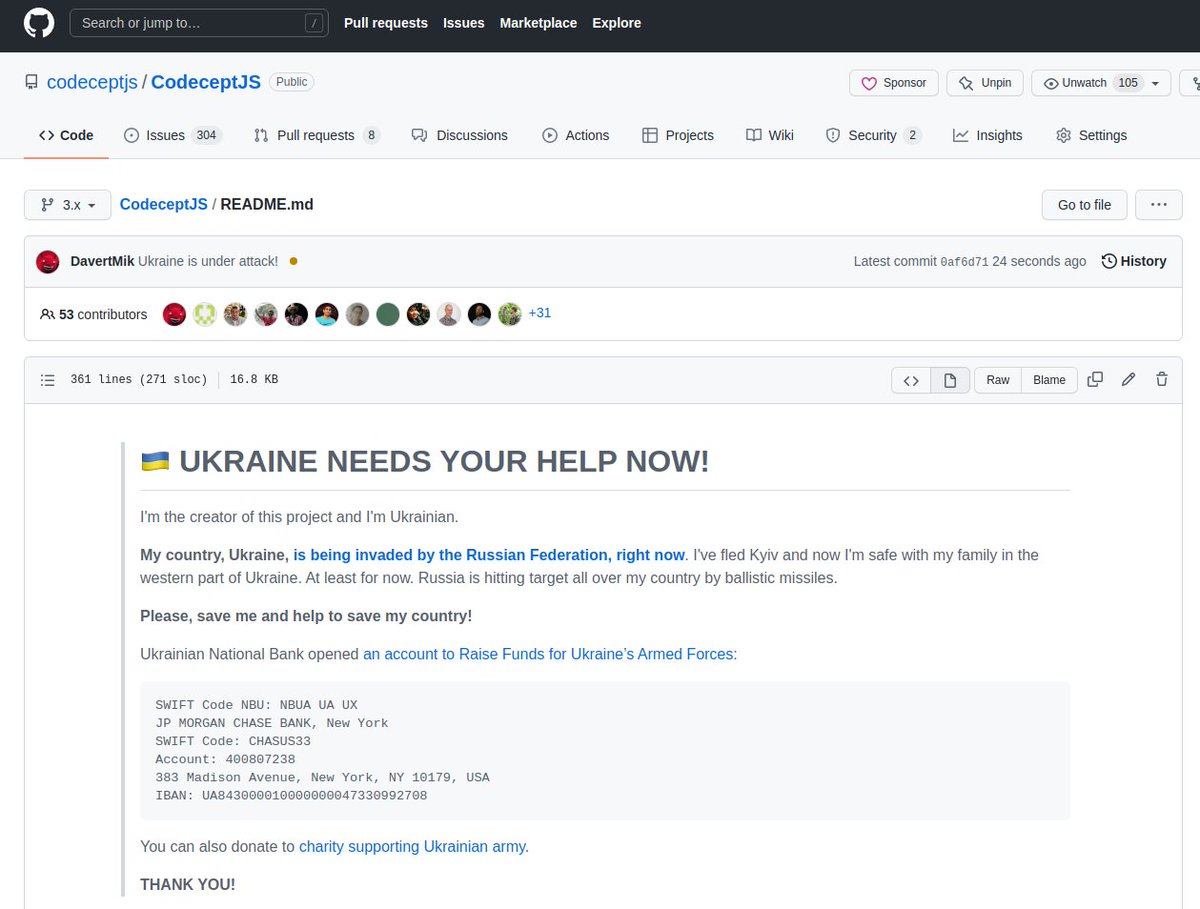
Task: Expand watch notification options caret
Action: (x=1155, y=83)
